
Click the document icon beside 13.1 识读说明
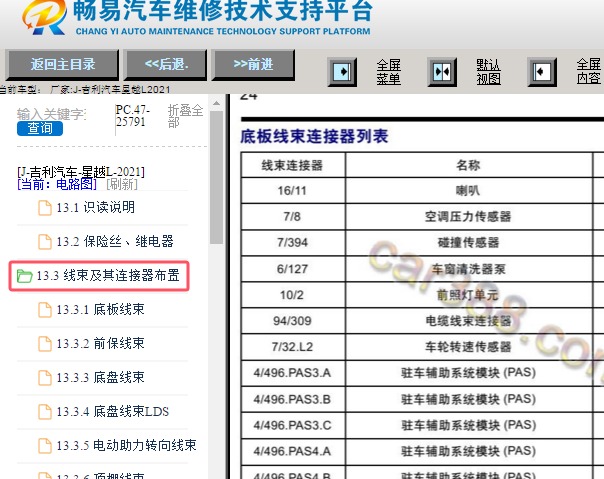tap(45, 208)
